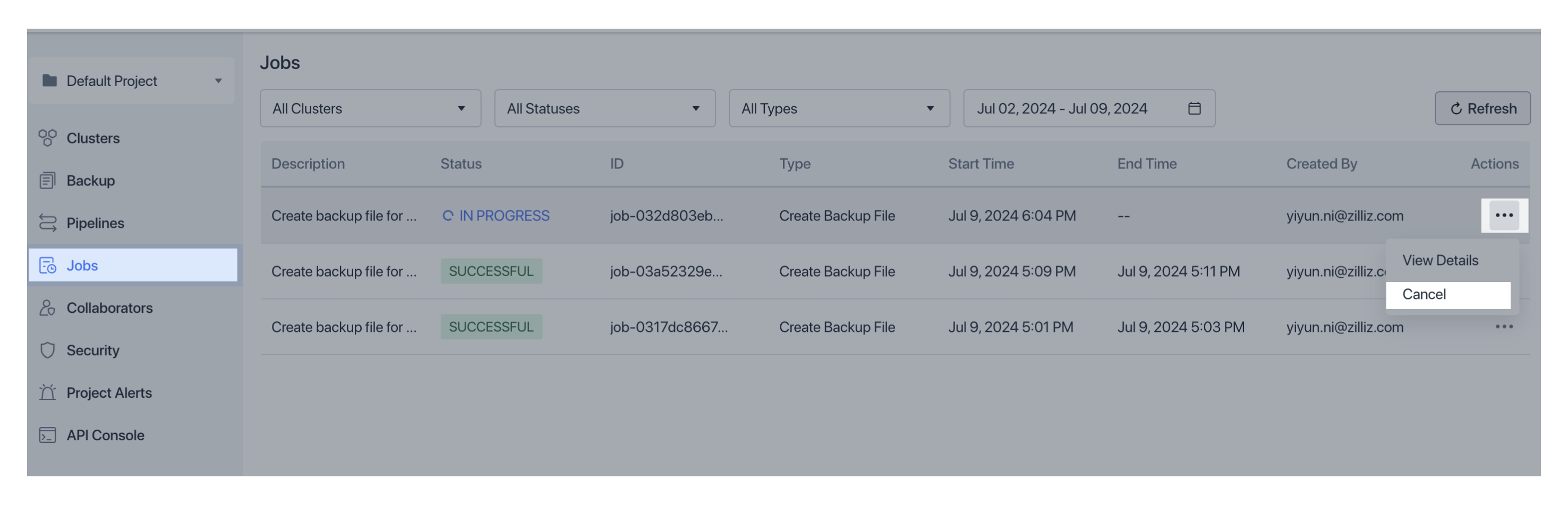Screen dimensions: 1568x505
Task: Click the API Console terminal icon
Action: click(47, 435)
